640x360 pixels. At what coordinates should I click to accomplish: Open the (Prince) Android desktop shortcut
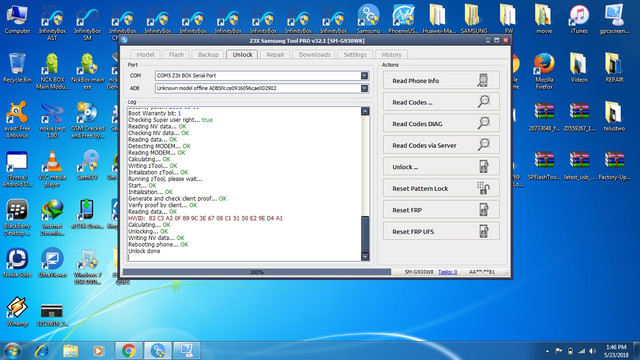point(17,169)
